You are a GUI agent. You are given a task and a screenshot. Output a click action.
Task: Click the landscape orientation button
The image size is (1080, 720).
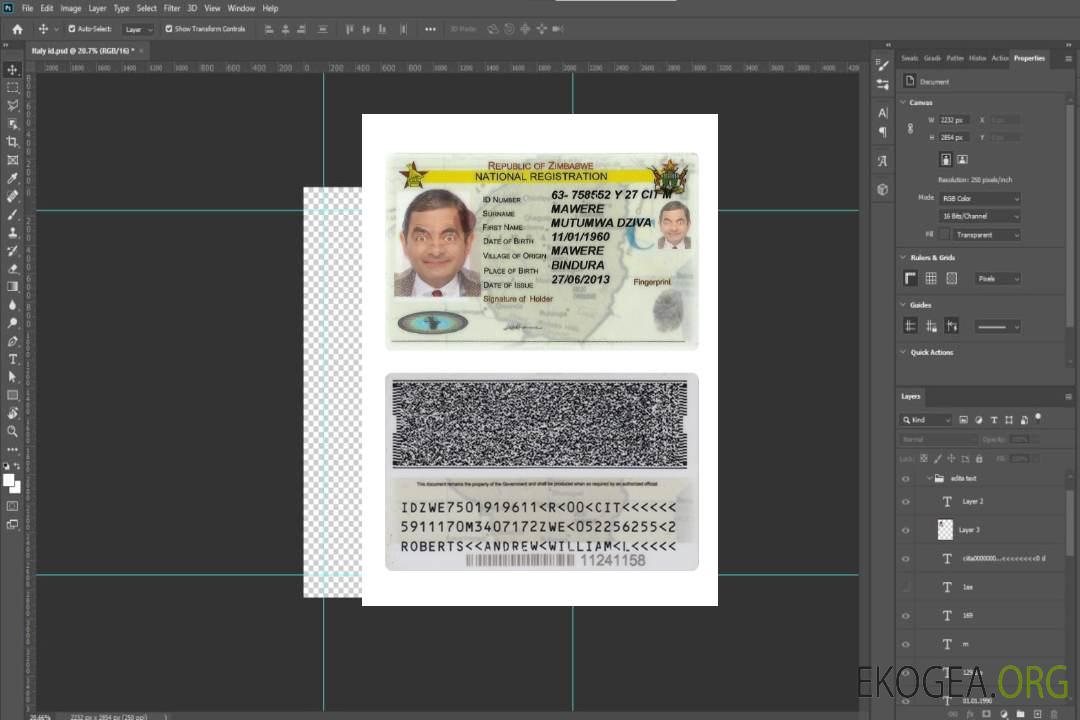click(962, 159)
